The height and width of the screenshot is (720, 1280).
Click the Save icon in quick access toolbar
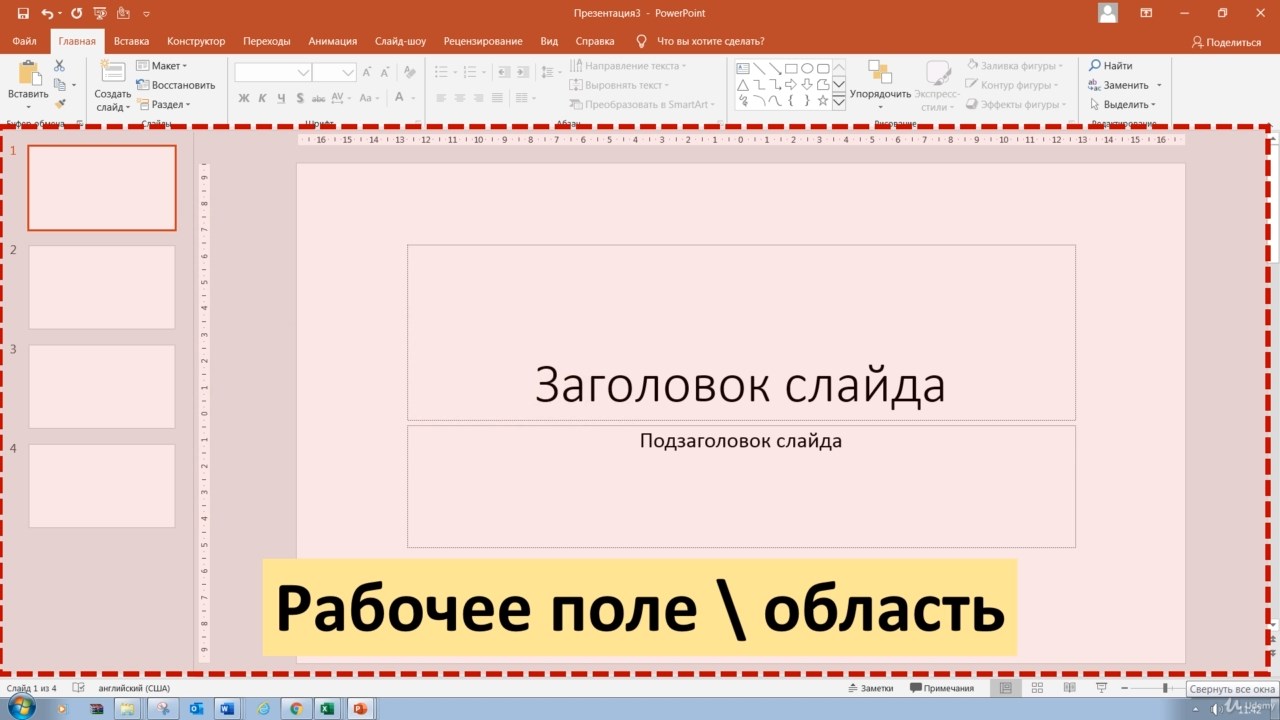point(23,14)
